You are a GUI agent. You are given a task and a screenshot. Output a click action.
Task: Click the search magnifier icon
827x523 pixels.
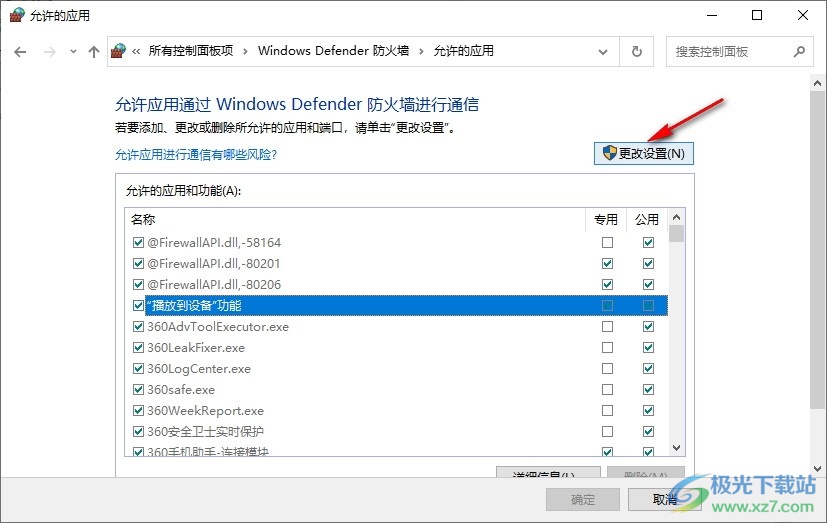(x=800, y=52)
